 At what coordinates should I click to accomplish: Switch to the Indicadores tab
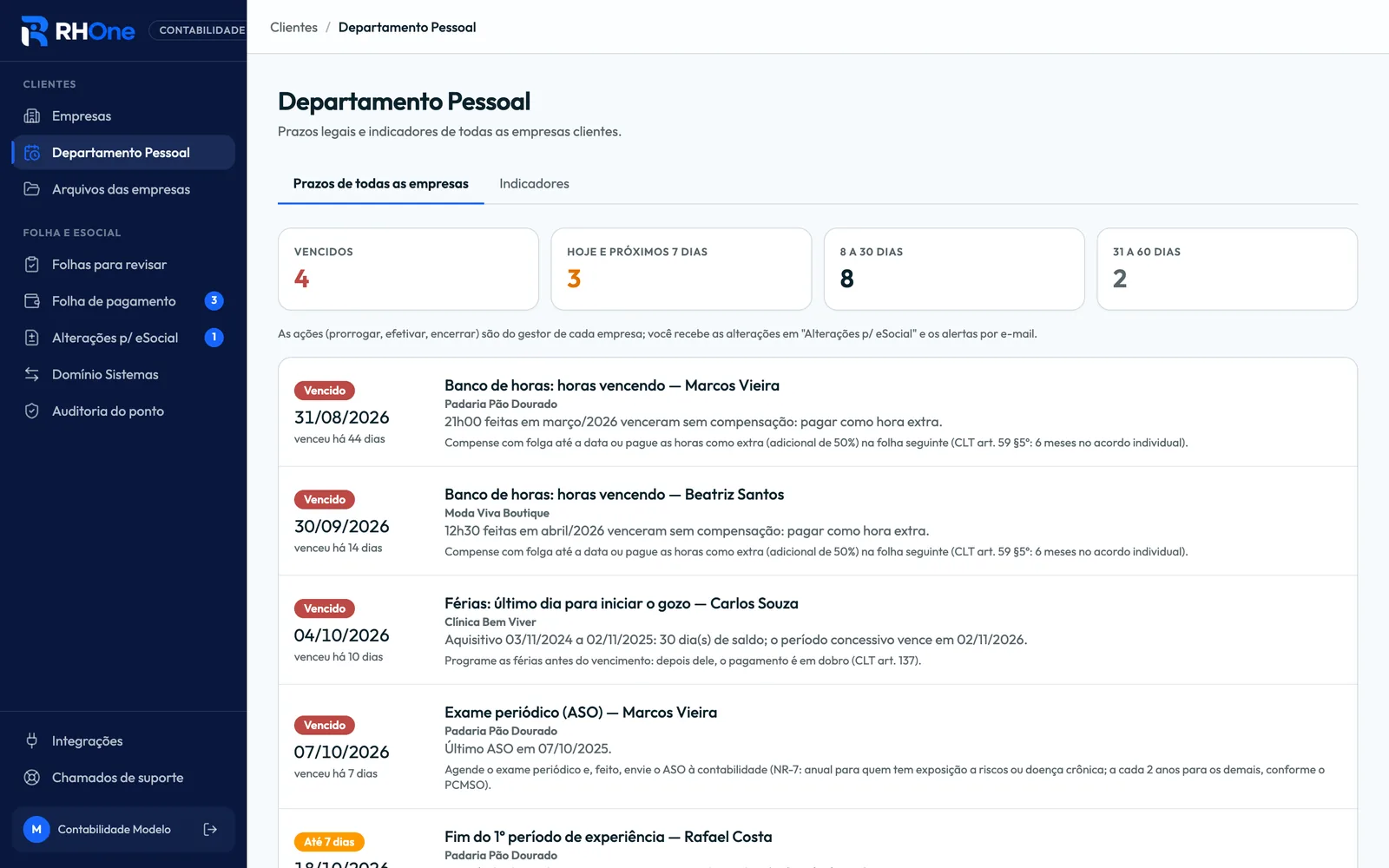534,184
